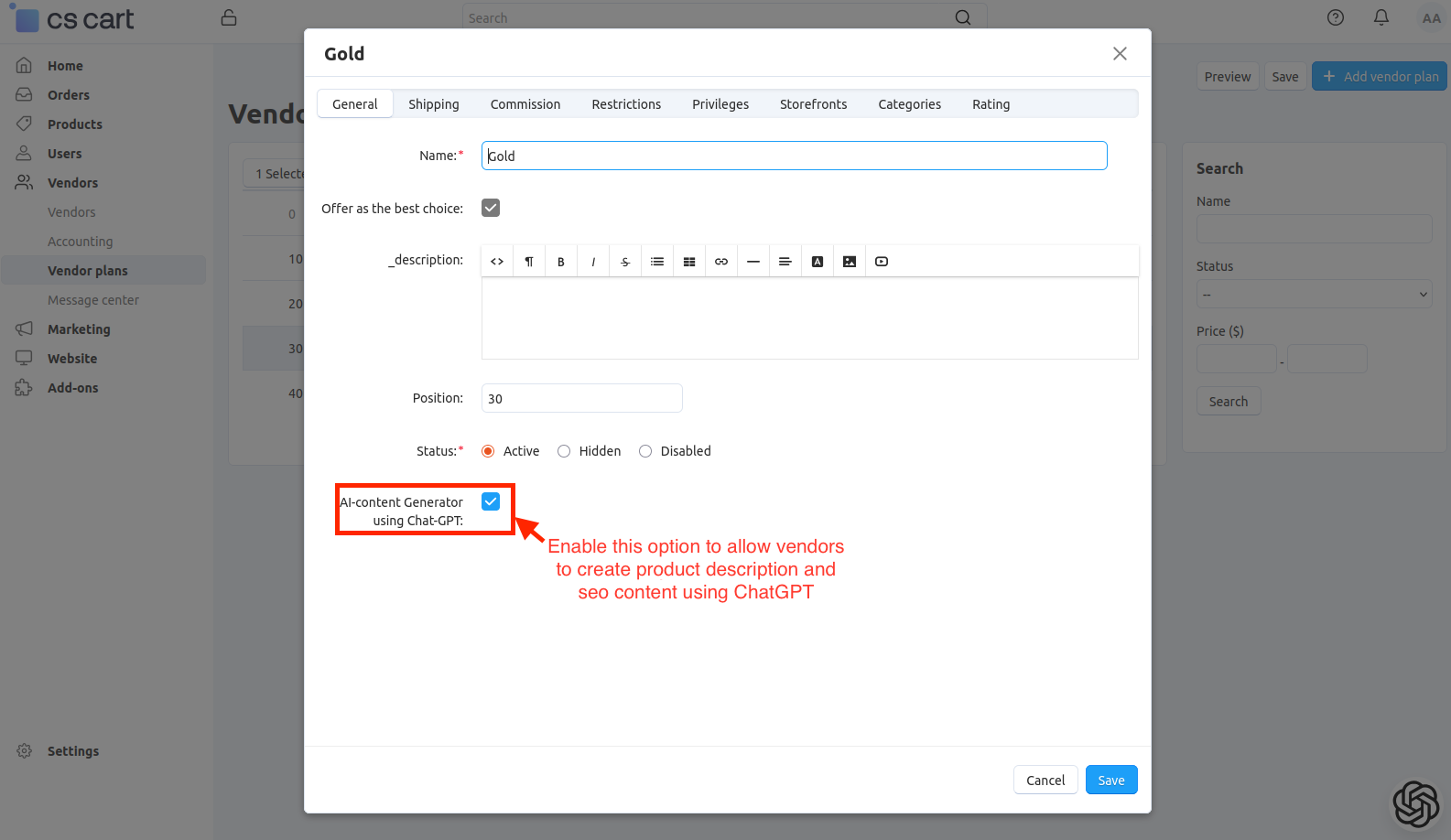Insert an image via the editor toolbar

click(850, 262)
